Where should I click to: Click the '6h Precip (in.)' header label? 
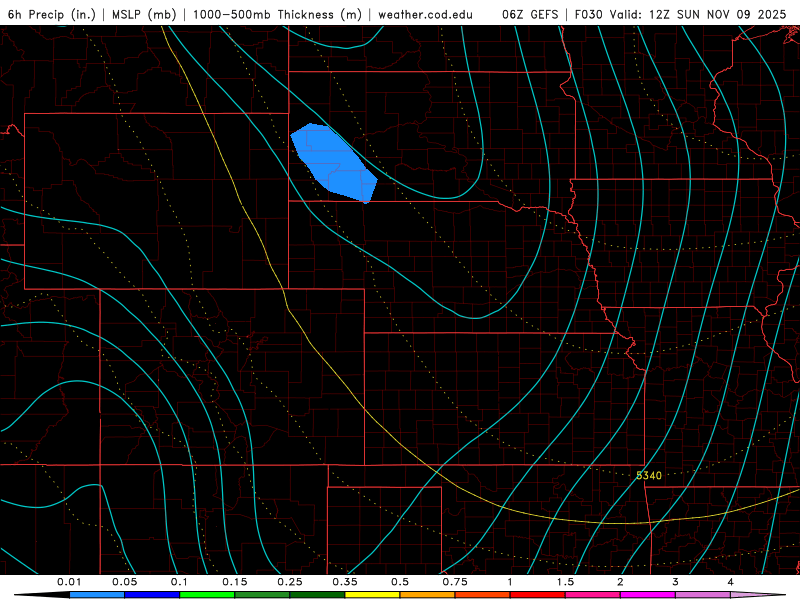point(52,14)
